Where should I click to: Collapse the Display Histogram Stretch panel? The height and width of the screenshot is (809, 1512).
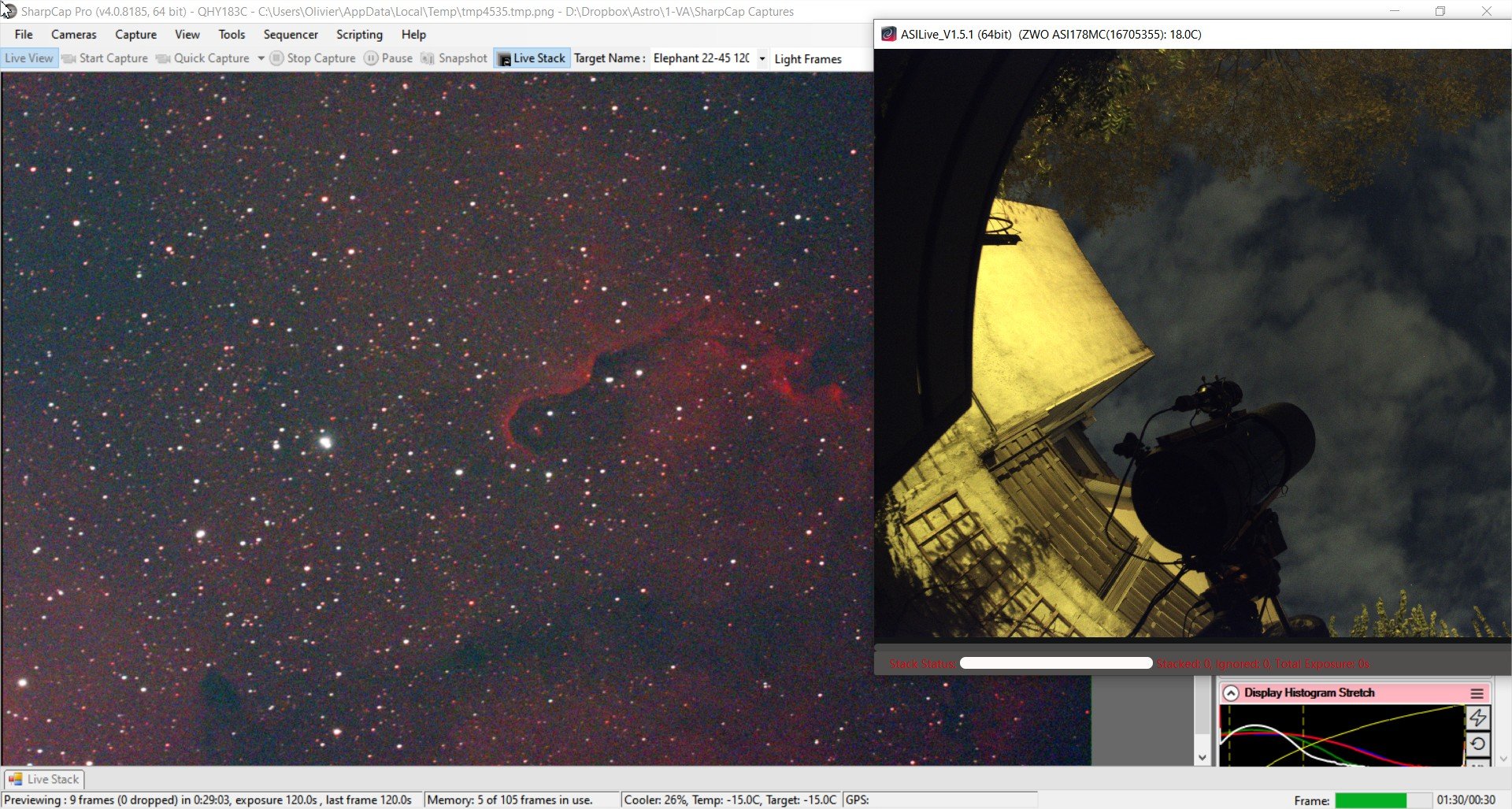tap(1231, 693)
